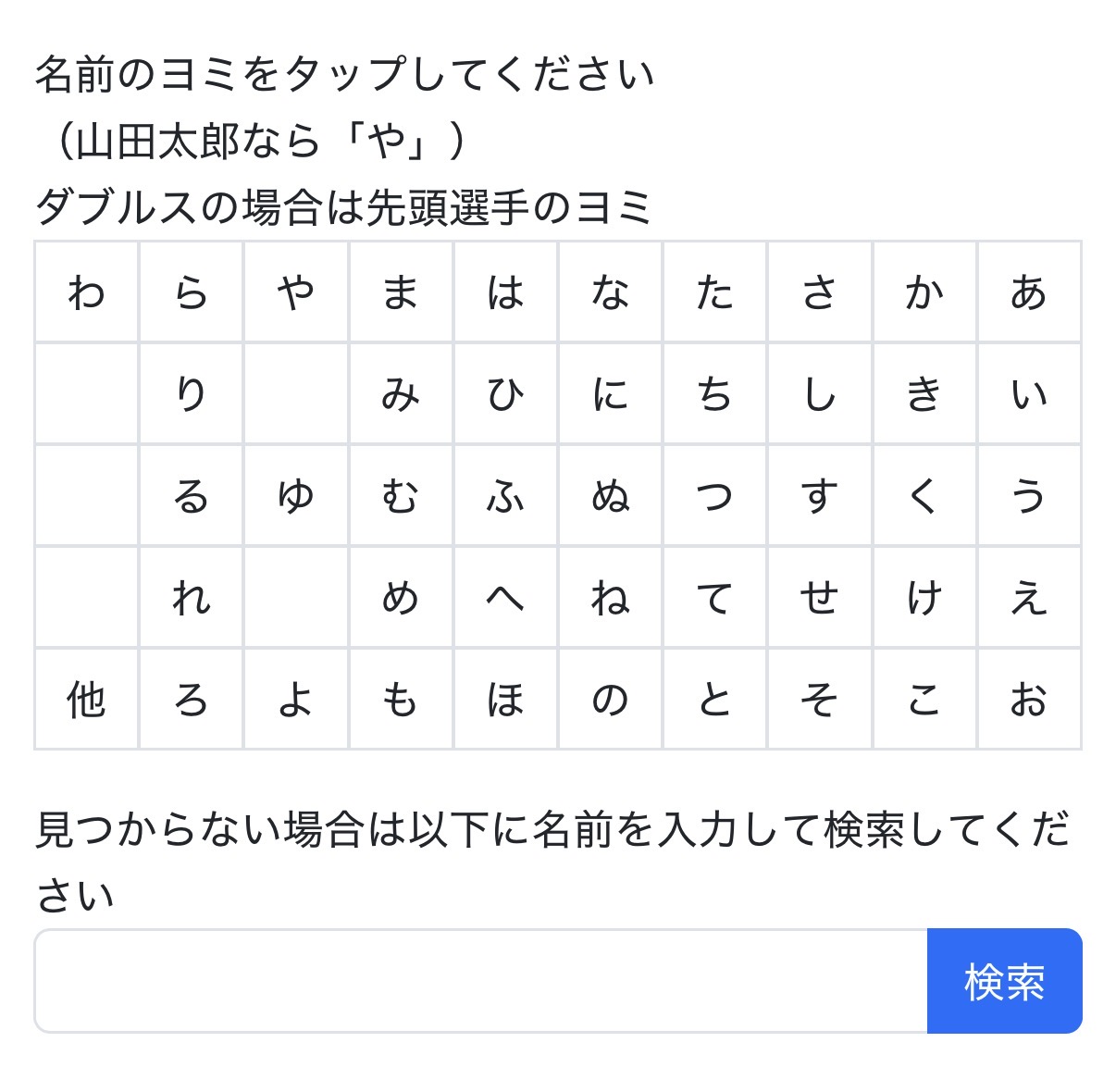
Task: Select the か kana cell
Action: [924, 292]
